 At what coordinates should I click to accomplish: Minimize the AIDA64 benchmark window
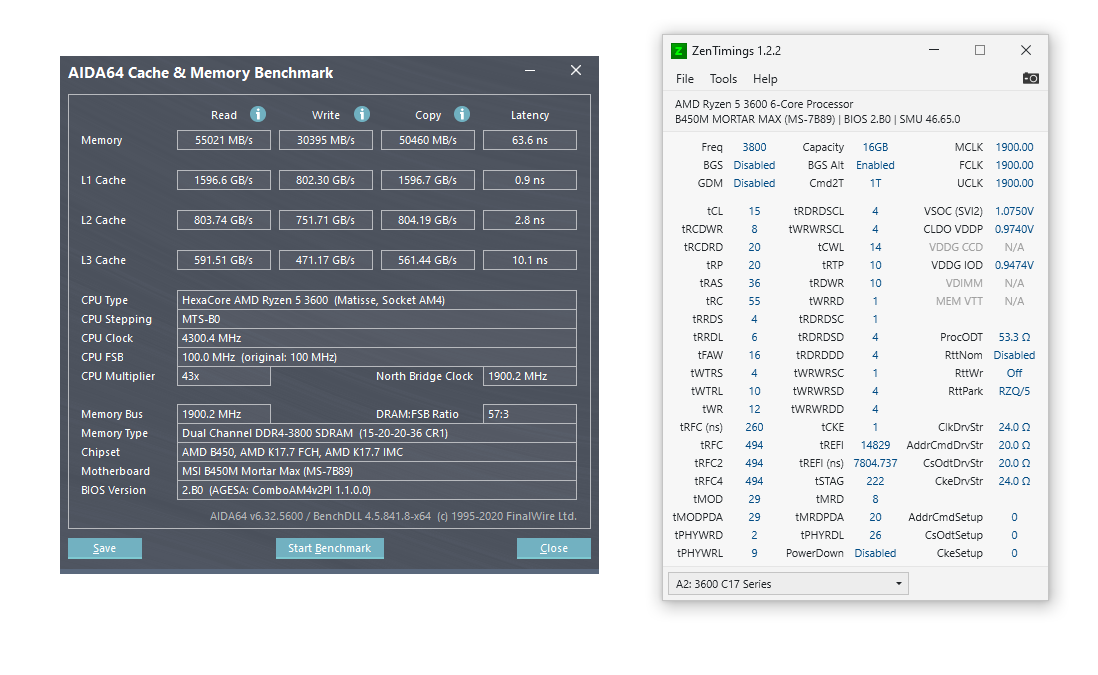coord(530,70)
